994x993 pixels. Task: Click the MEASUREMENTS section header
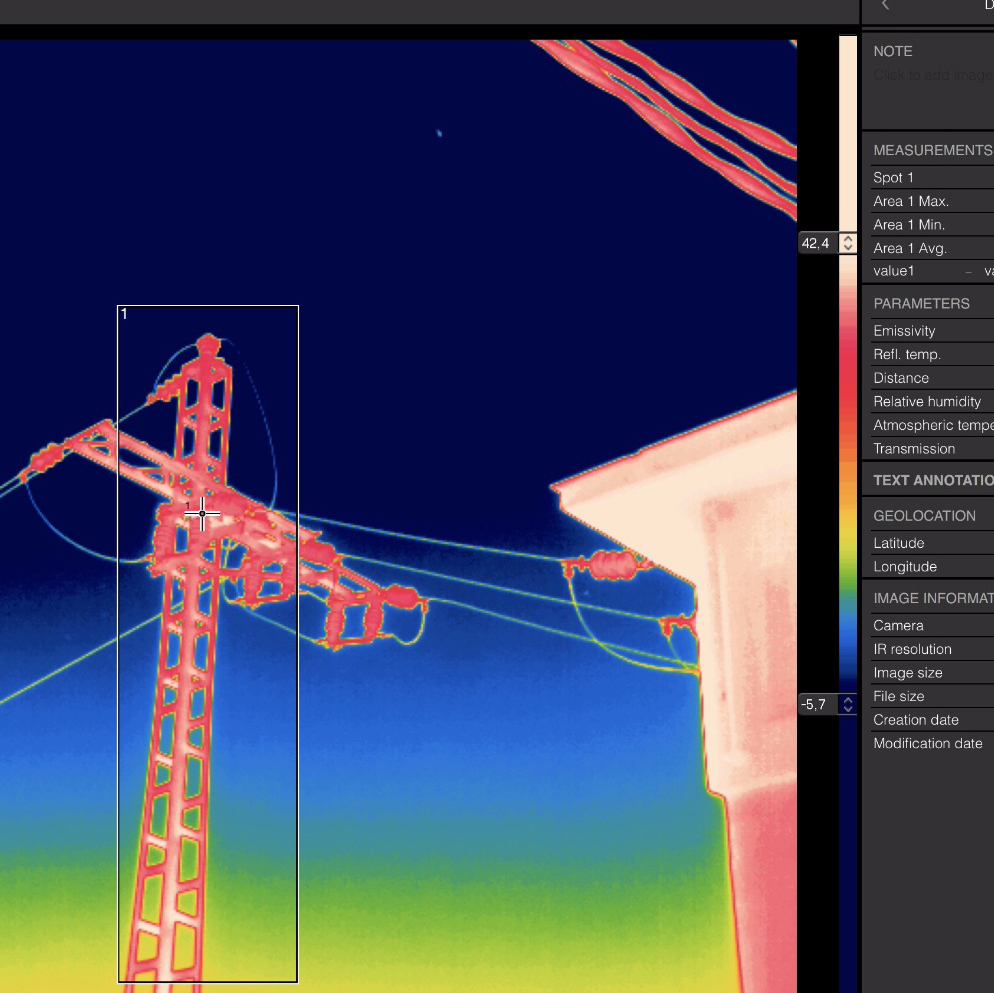(931, 150)
